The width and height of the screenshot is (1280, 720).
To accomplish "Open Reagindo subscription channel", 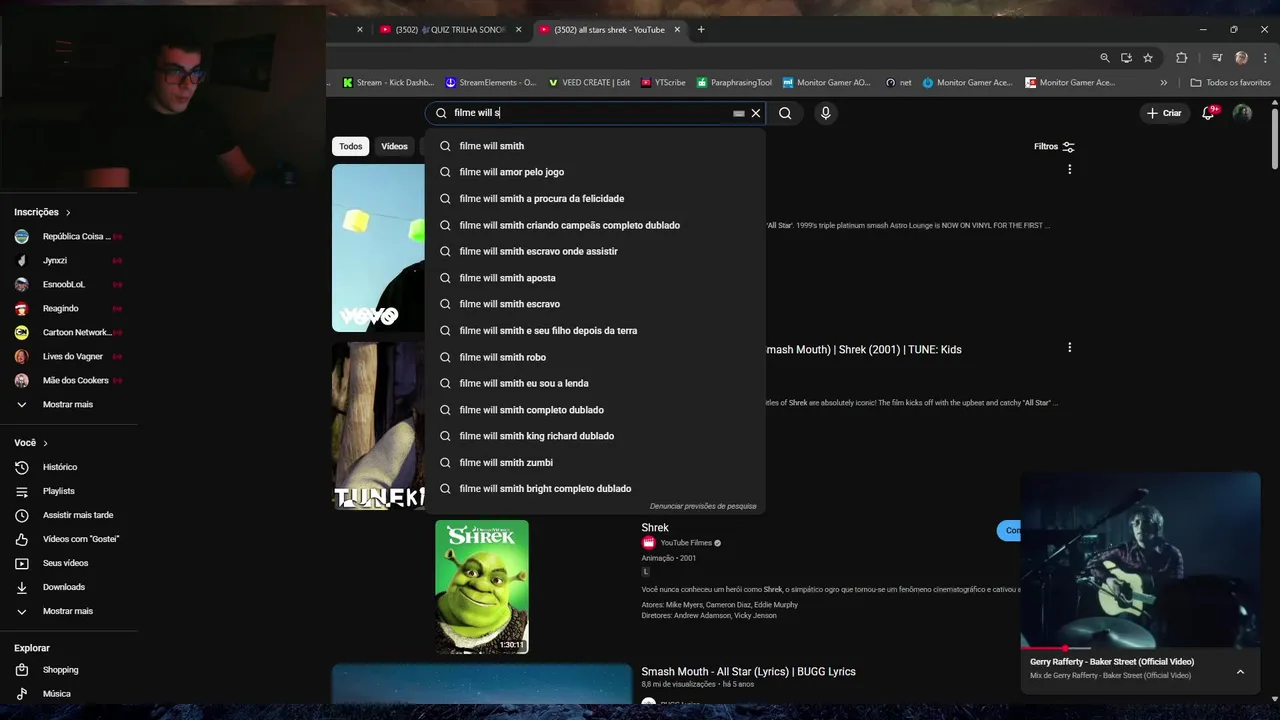I will (68, 308).
